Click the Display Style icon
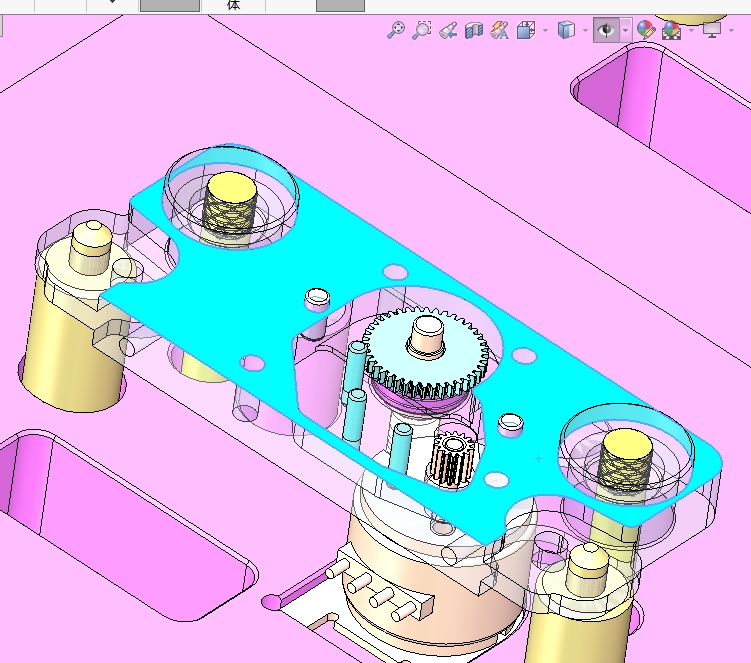This screenshot has width=751, height=663. click(x=566, y=30)
